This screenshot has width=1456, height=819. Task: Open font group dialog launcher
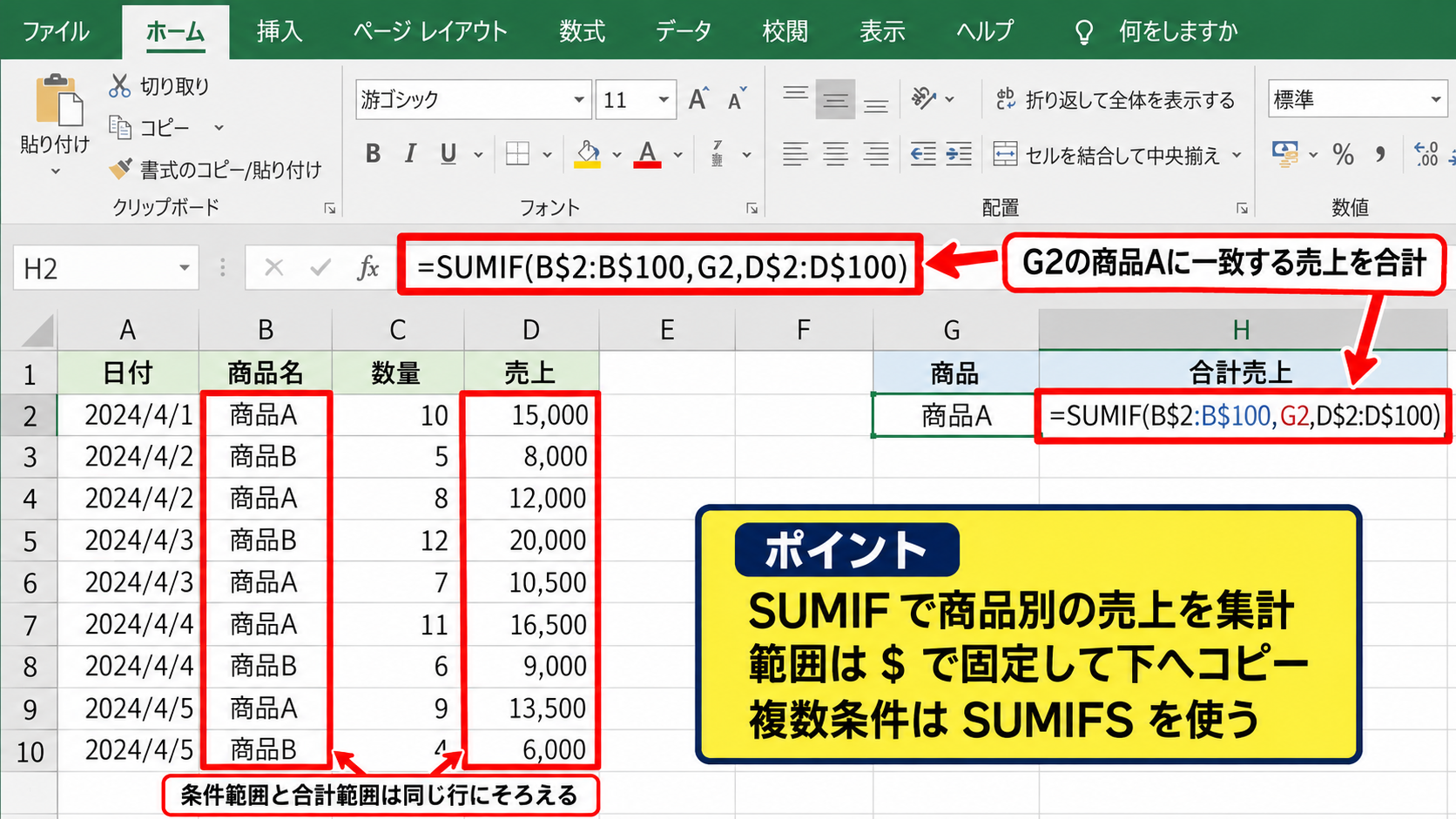752,208
